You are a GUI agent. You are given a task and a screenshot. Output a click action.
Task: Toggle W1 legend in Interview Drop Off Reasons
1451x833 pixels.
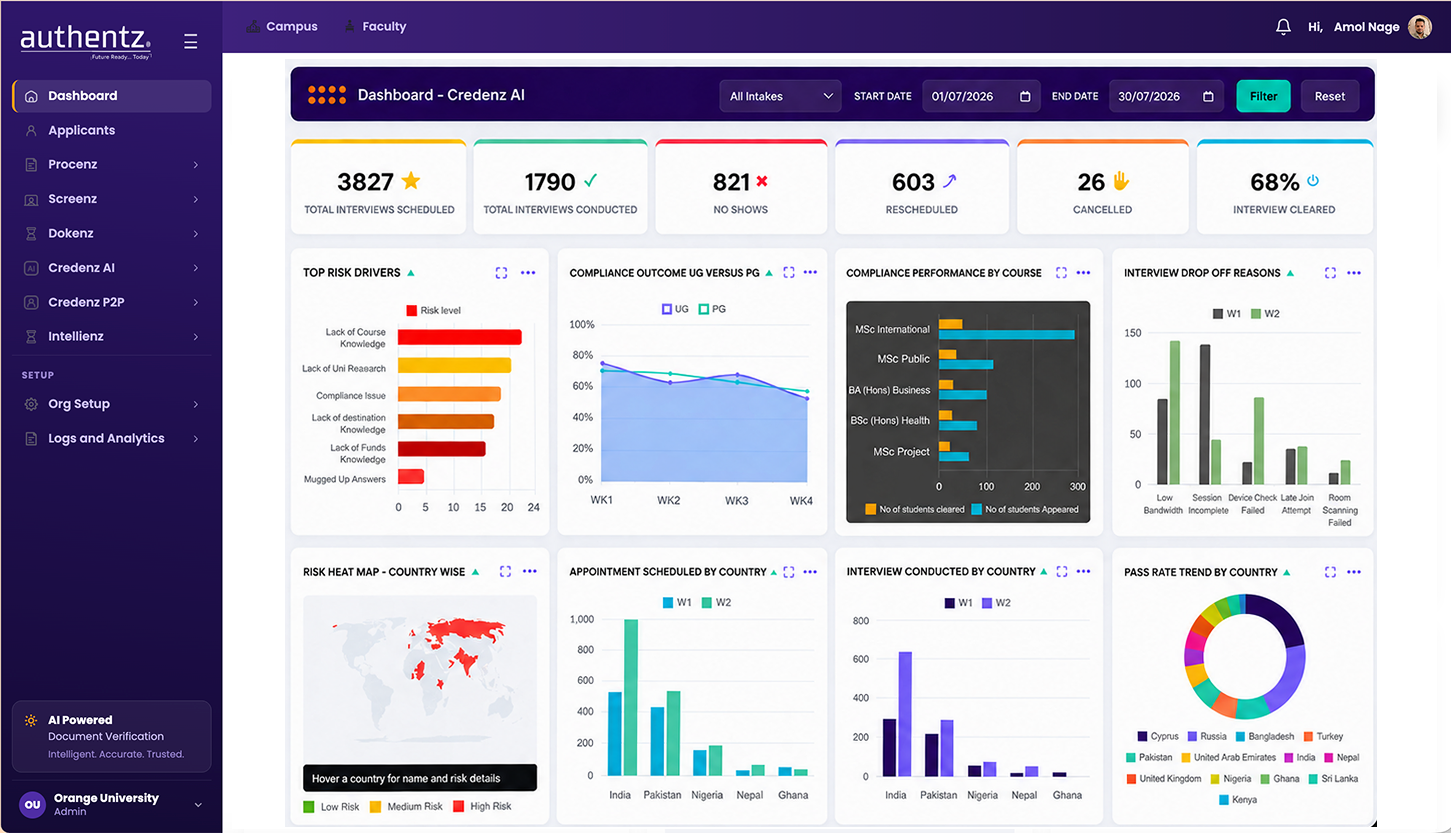click(x=1226, y=314)
